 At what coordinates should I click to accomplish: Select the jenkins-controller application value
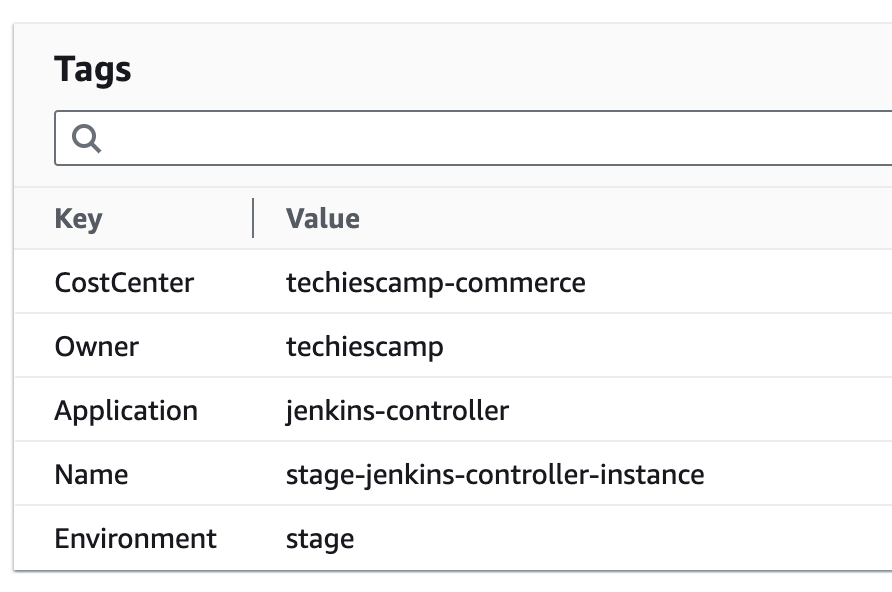[396, 410]
